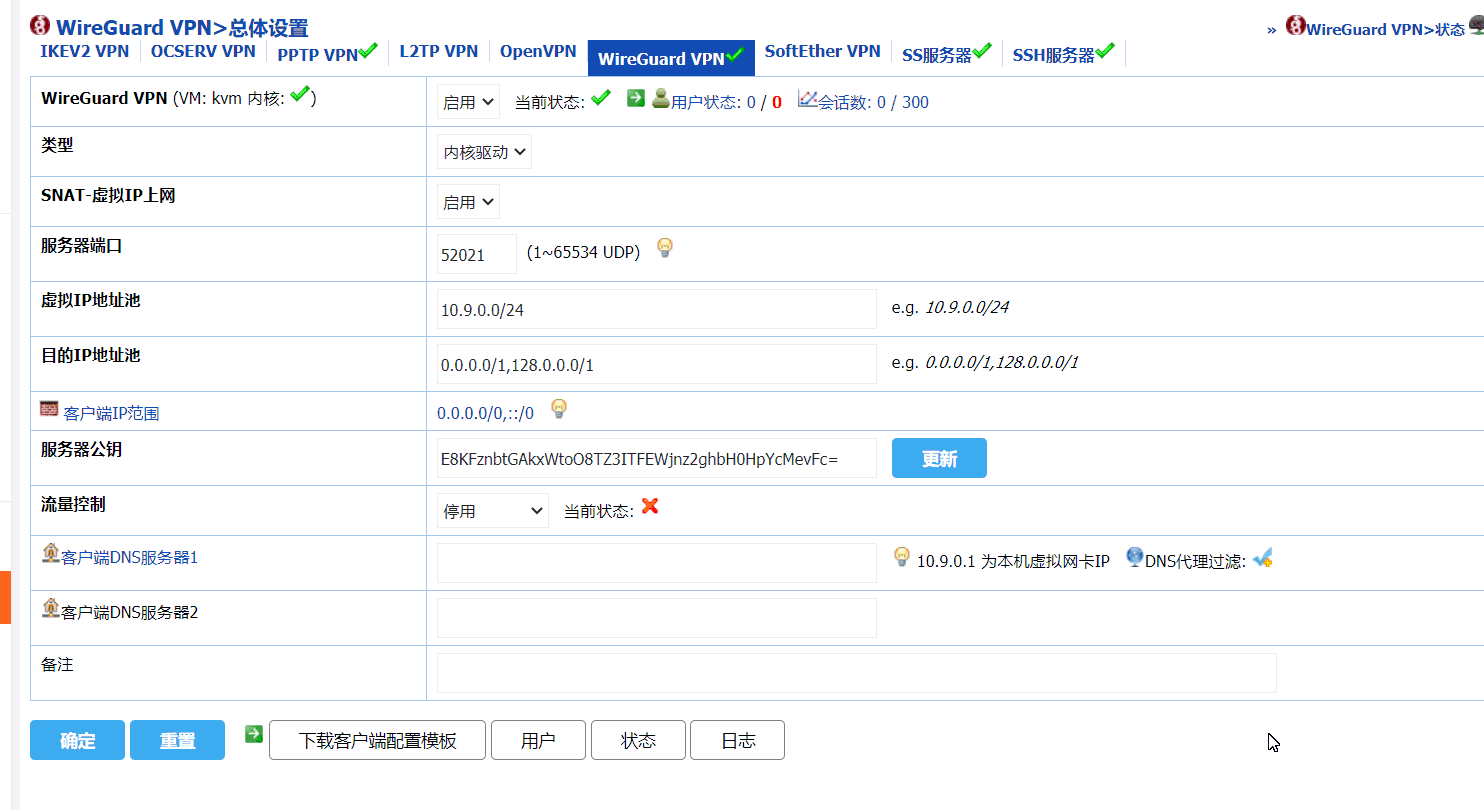The width and height of the screenshot is (1484, 810).
Task: Click the 更新 server key button
Action: coord(939,458)
